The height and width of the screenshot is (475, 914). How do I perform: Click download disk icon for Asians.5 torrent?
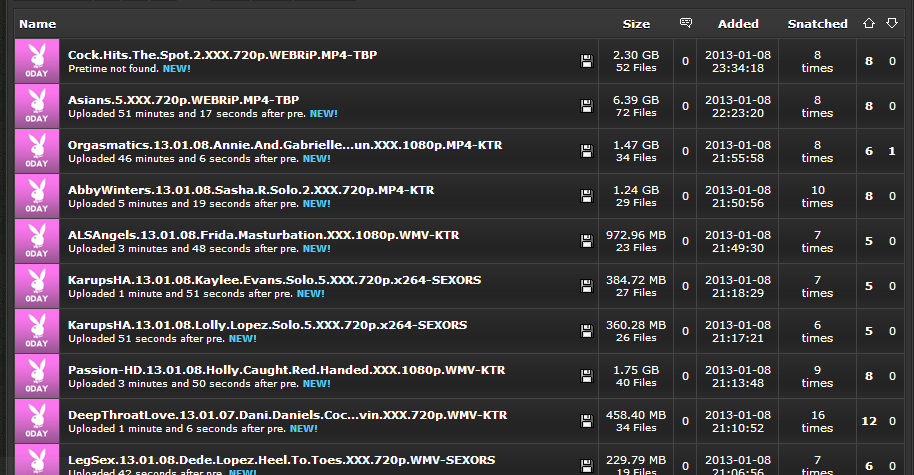pos(586,107)
